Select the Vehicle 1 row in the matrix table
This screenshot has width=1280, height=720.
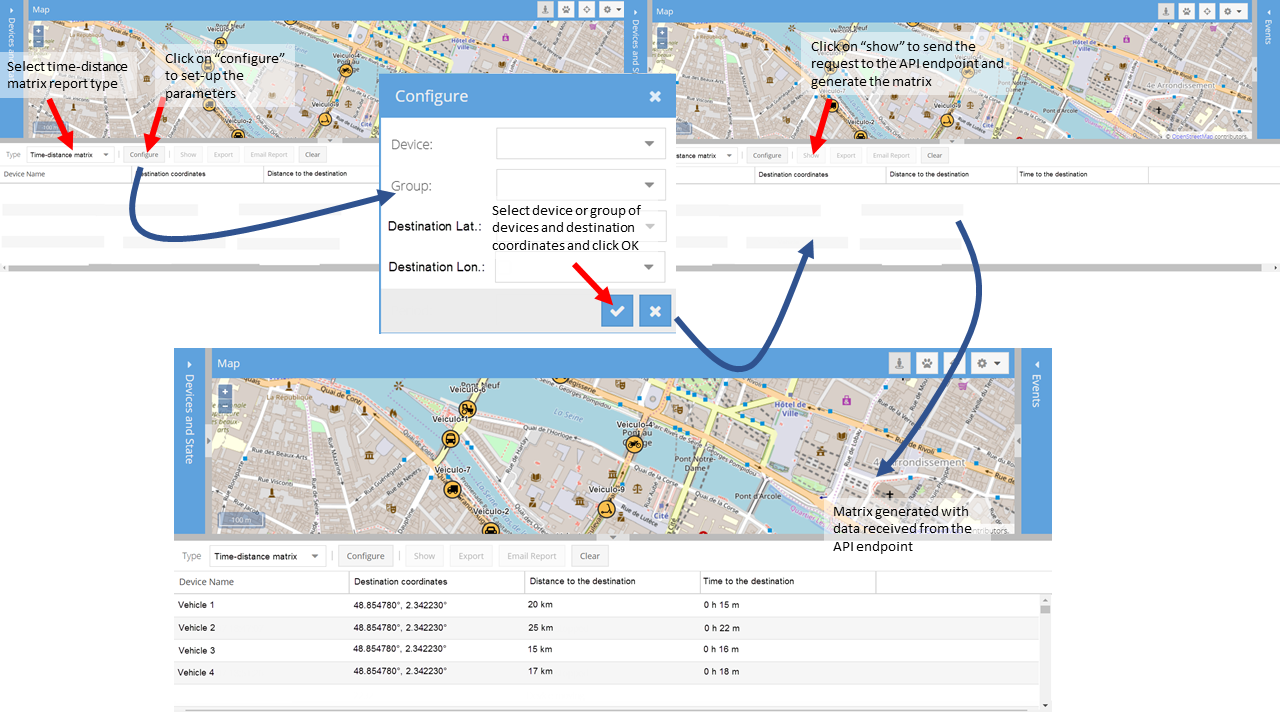click(x=300, y=604)
